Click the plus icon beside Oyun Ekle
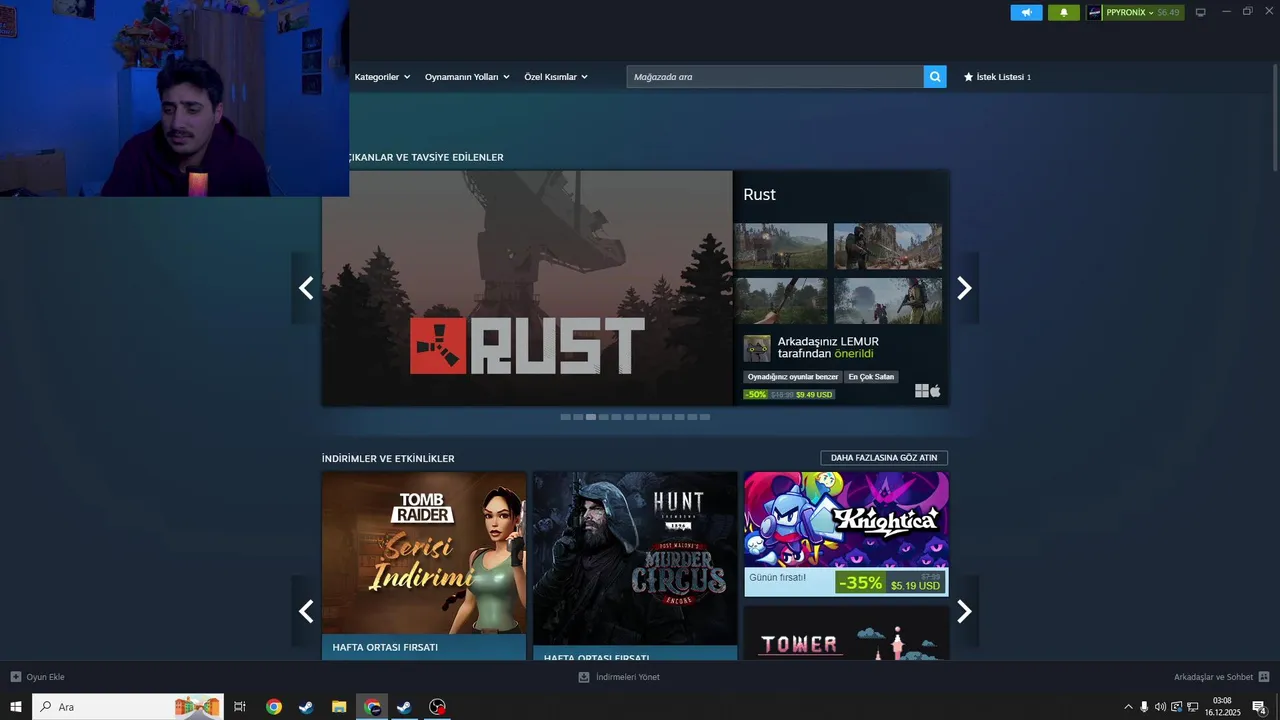1280x720 pixels. pyautogui.click(x=16, y=677)
